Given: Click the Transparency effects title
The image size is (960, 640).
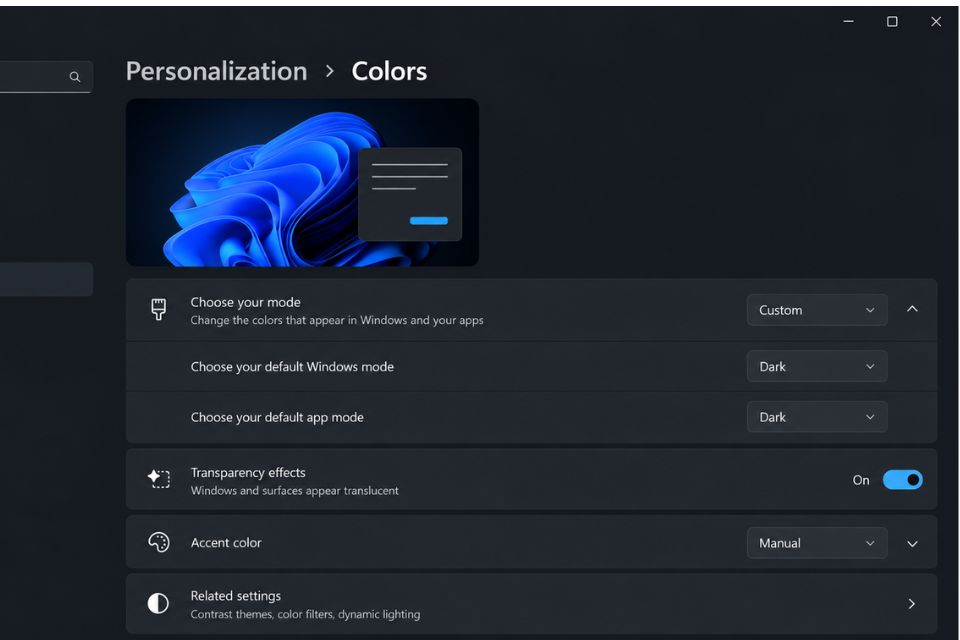Looking at the screenshot, I should click(248, 472).
